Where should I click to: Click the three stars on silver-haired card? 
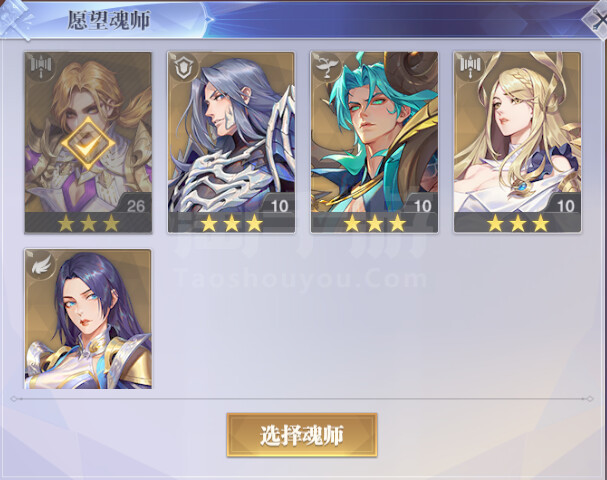232,223
